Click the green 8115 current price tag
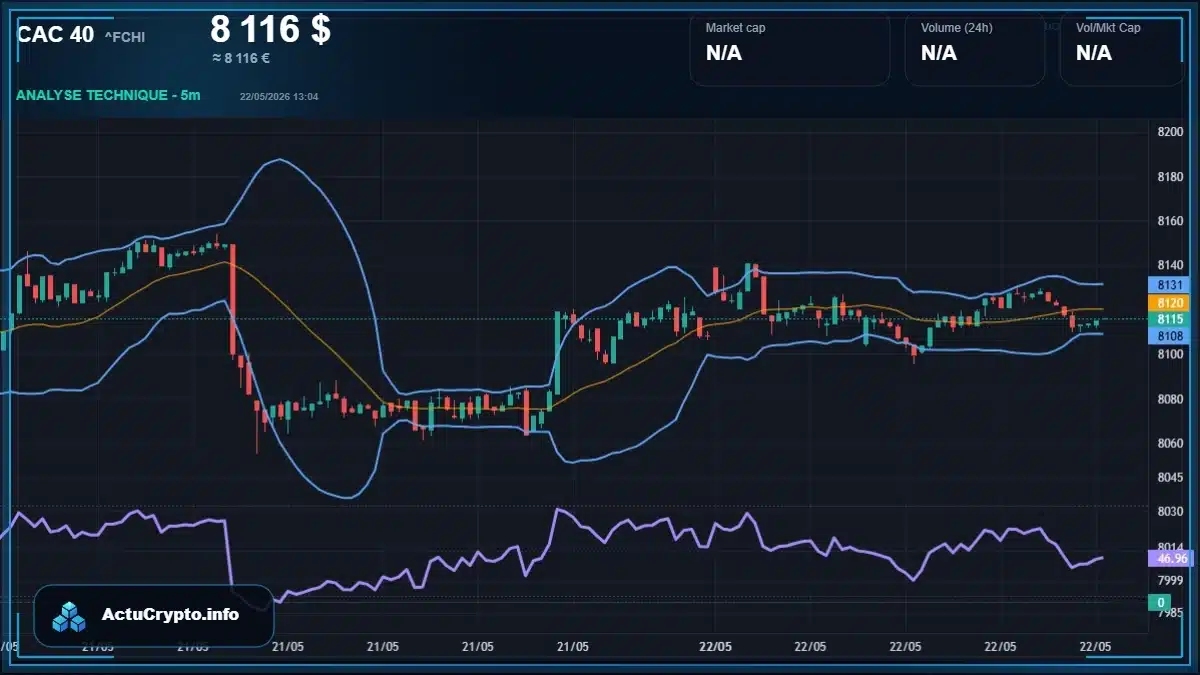Image resolution: width=1200 pixels, height=675 pixels. click(1170, 319)
